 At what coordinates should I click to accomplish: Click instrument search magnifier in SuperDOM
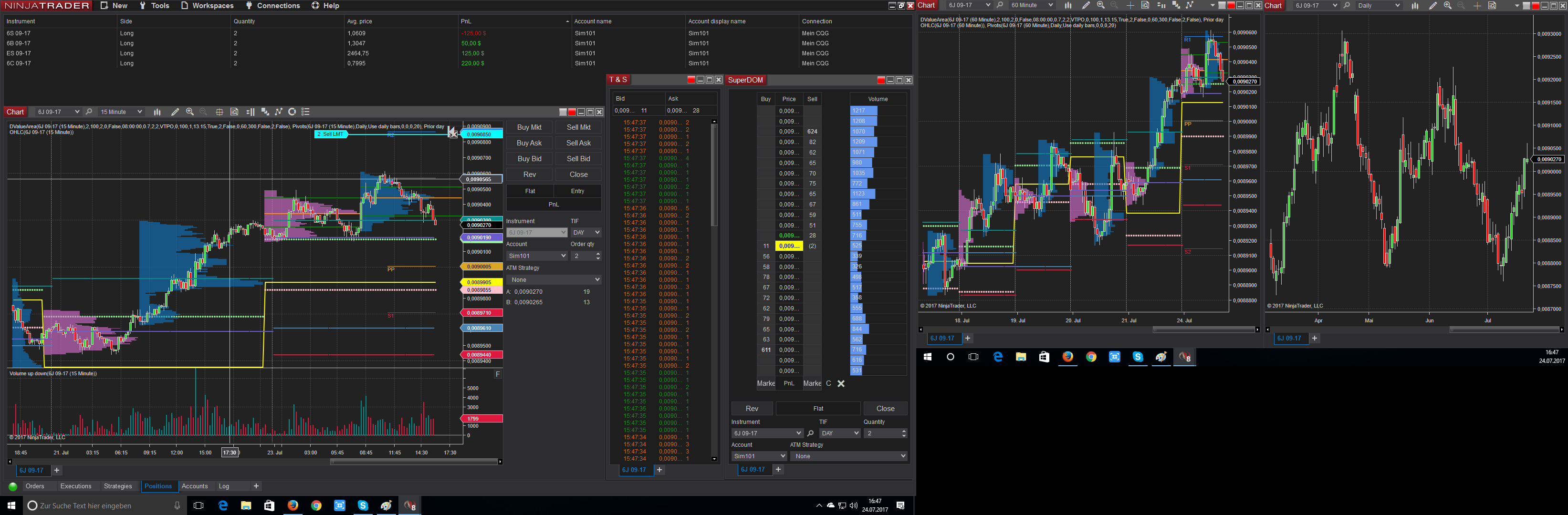pyautogui.click(x=810, y=433)
